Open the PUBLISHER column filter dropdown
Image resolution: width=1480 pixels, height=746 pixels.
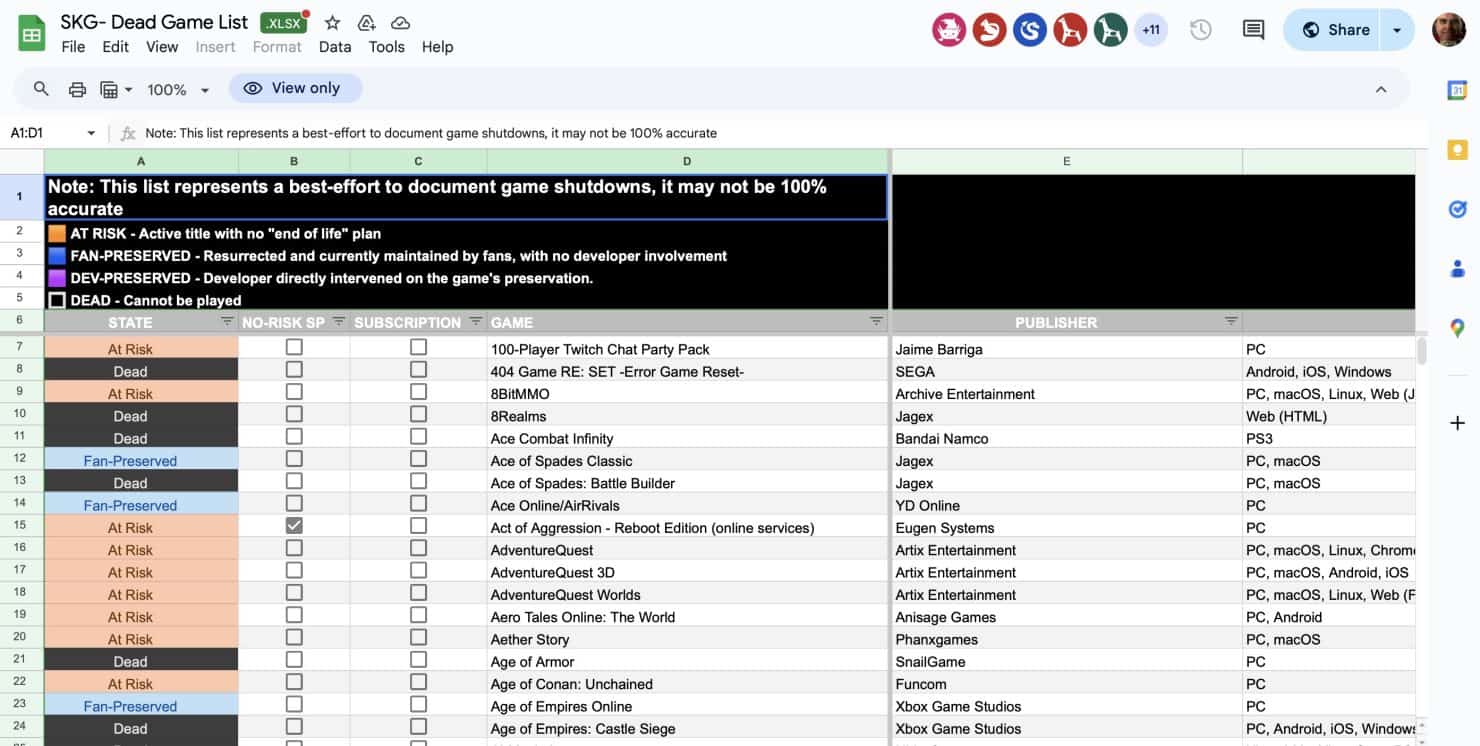1231,322
